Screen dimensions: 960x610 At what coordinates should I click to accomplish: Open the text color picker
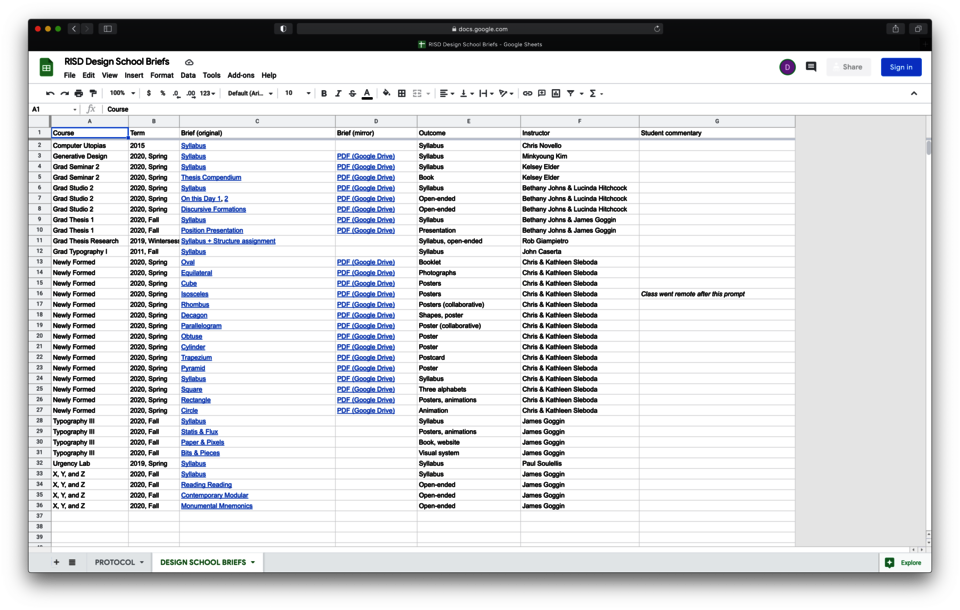pyautogui.click(x=367, y=93)
